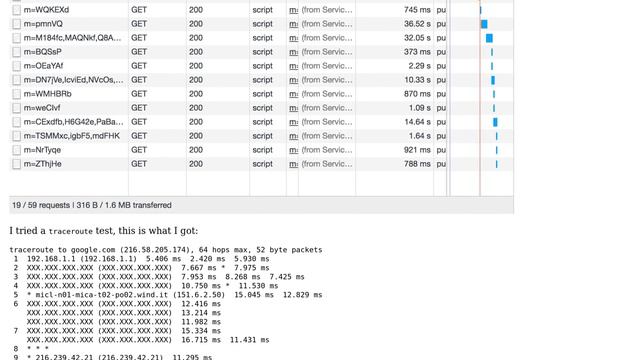Click the '19 / 59 requests' status summary
This screenshot has height=360, width=640.
(x=41, y=205)
